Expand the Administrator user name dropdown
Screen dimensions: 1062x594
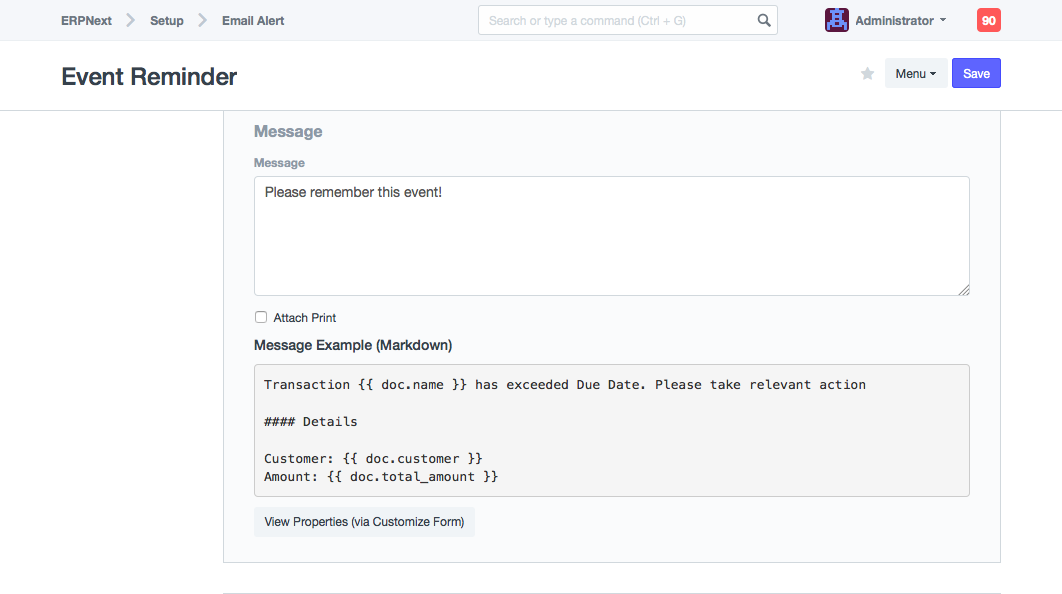pos(900,20)
